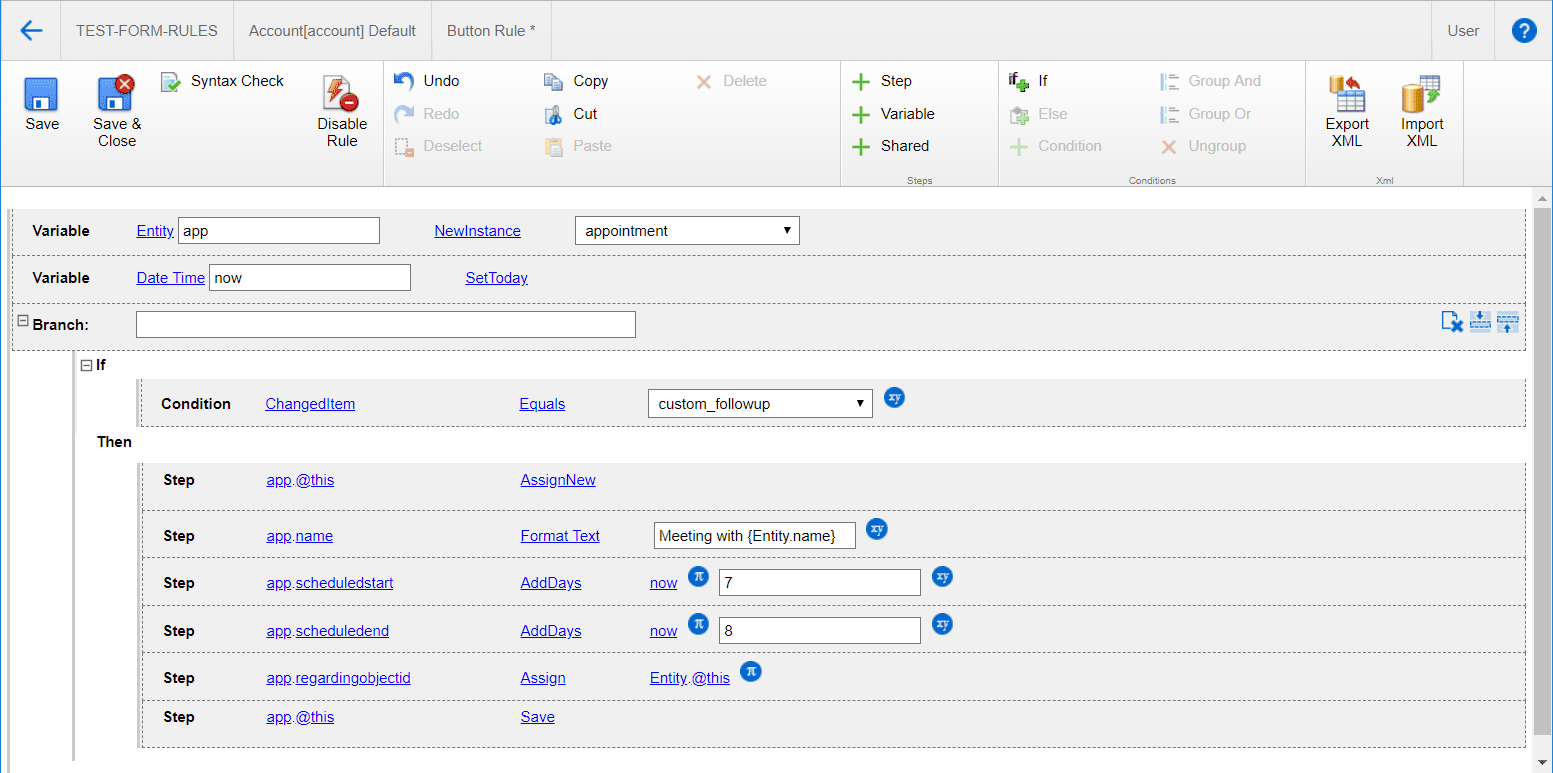Click xy icon next to custom_followup dropdown
This screenshot has height=773, width=1553.
click(x=895, y=397)
